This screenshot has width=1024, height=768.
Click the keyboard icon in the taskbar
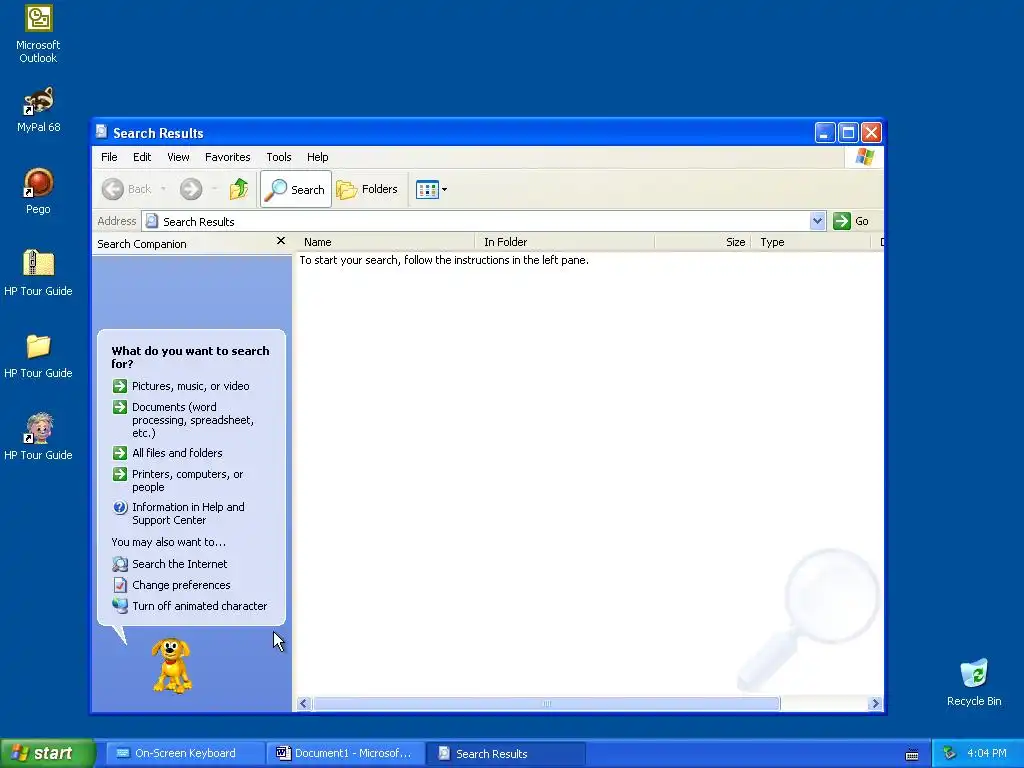coord(912,754)
